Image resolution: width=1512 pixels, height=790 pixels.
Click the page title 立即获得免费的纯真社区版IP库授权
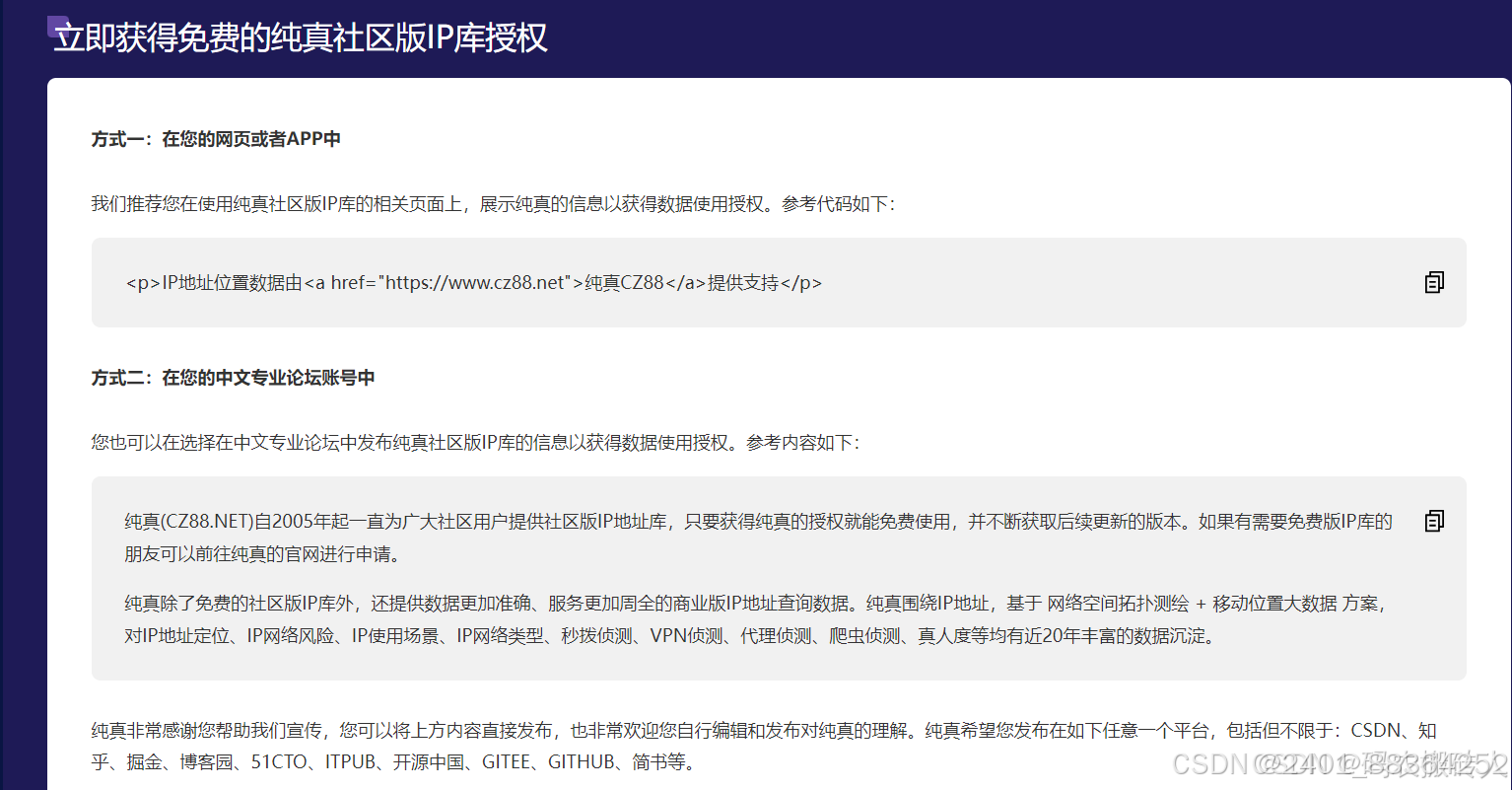301,38
